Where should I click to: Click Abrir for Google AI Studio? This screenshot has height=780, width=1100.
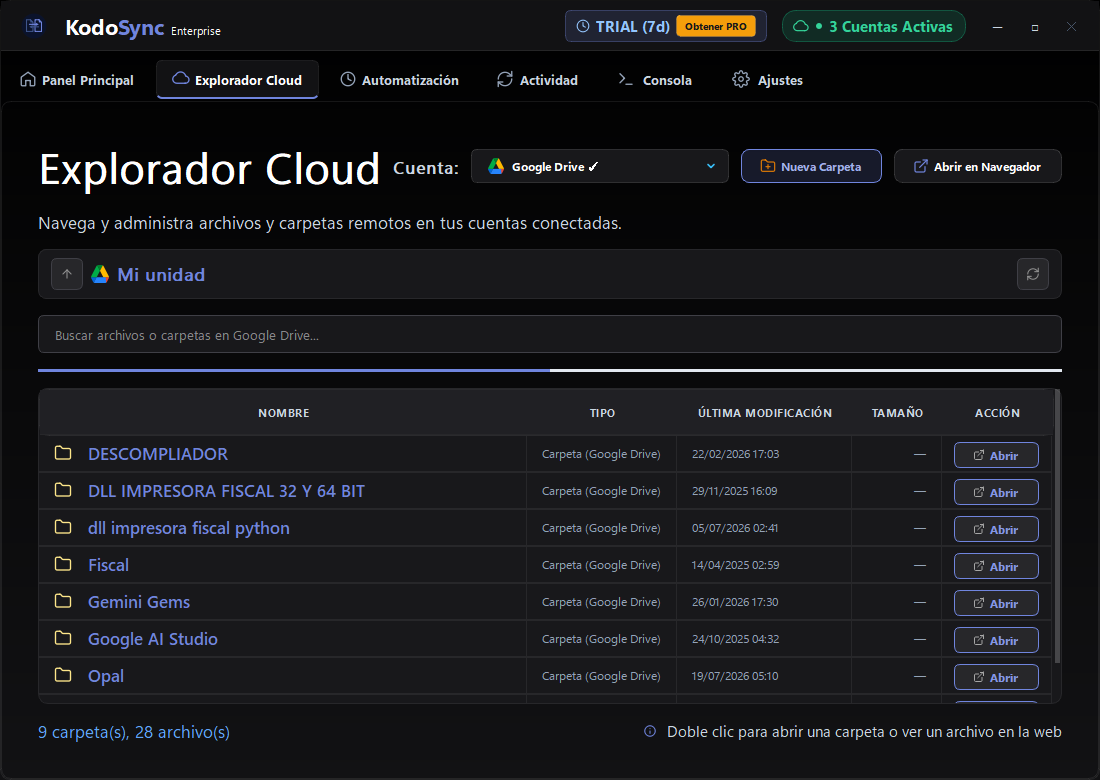click(x=996, y=640)
